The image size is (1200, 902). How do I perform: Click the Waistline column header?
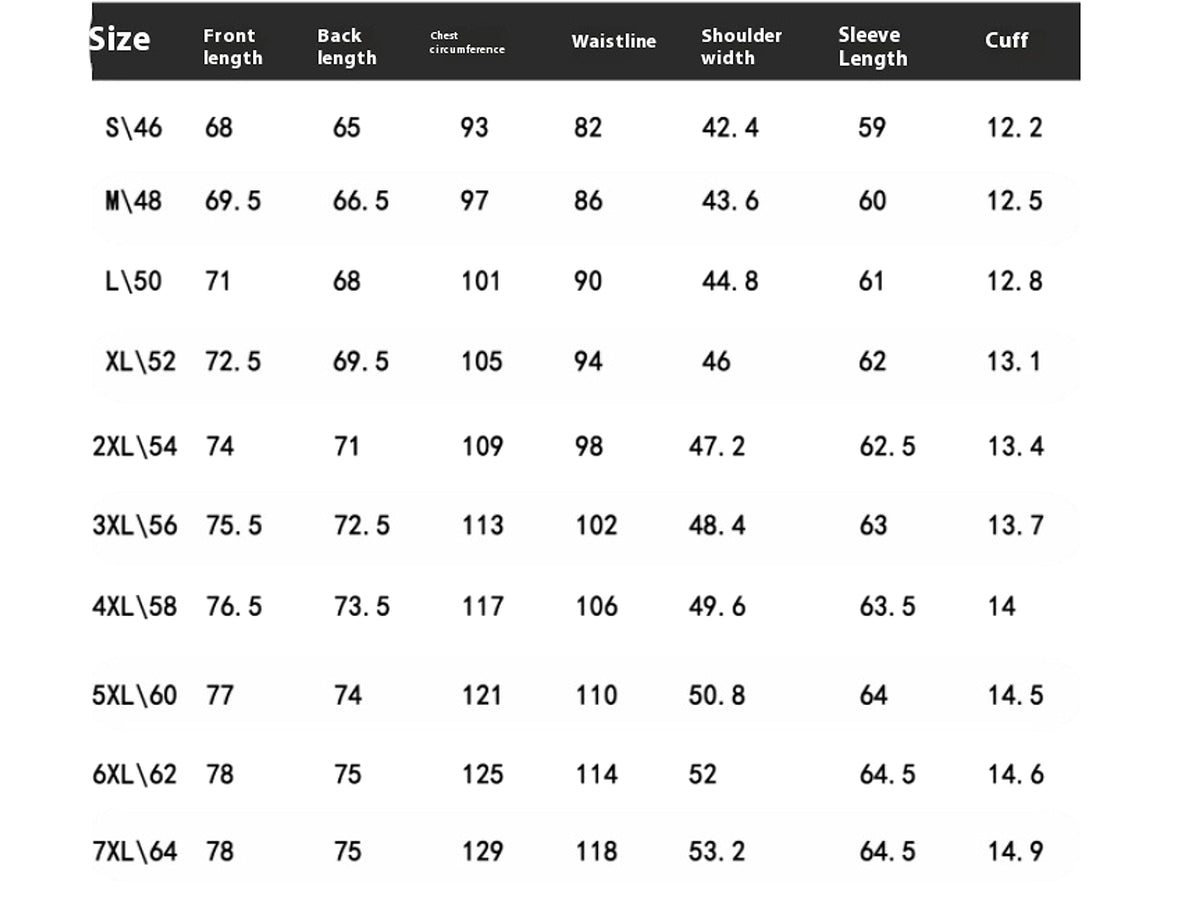coord(614,41)
